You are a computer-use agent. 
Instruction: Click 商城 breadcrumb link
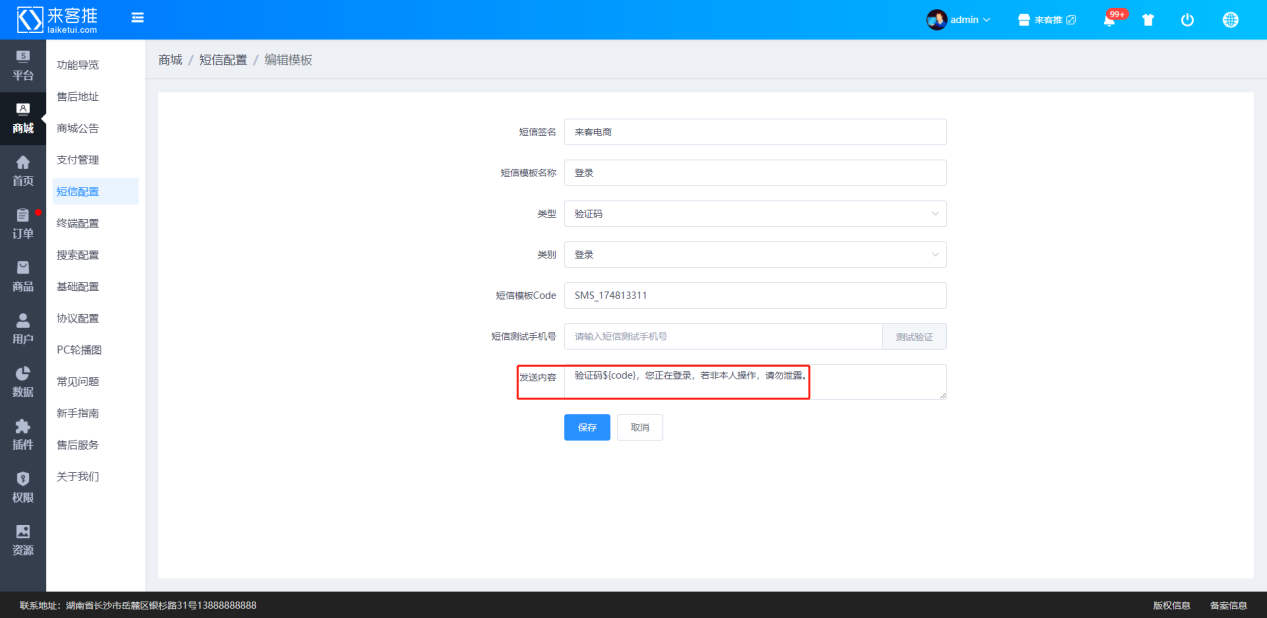click(170, 60)
